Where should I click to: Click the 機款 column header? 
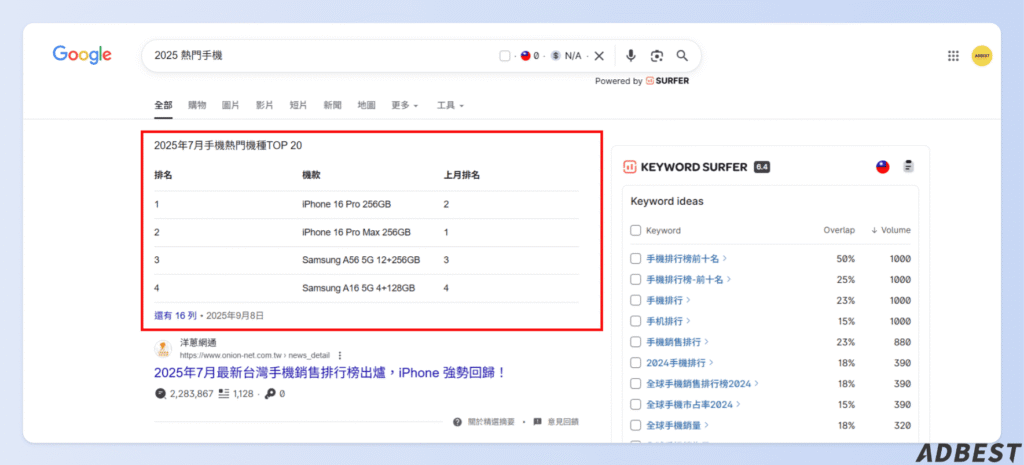click(x=311, y=176)
